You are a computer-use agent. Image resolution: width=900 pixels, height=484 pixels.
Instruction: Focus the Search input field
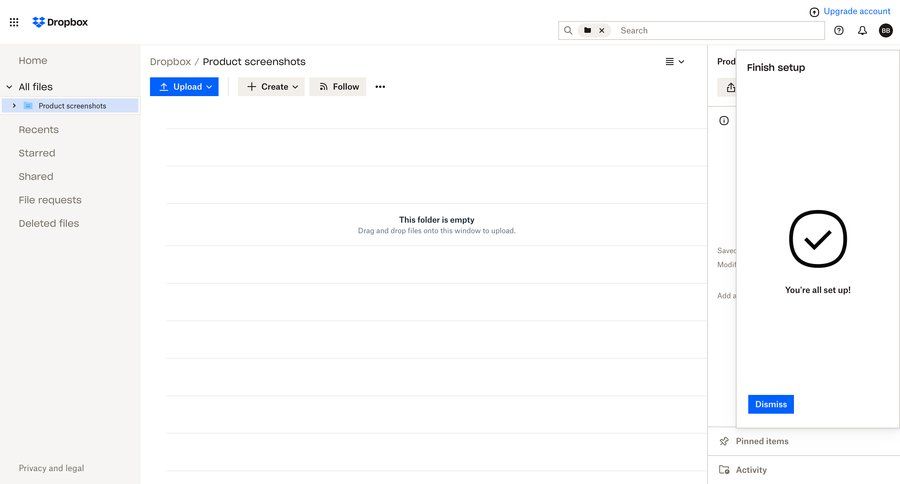pos(720,30)
